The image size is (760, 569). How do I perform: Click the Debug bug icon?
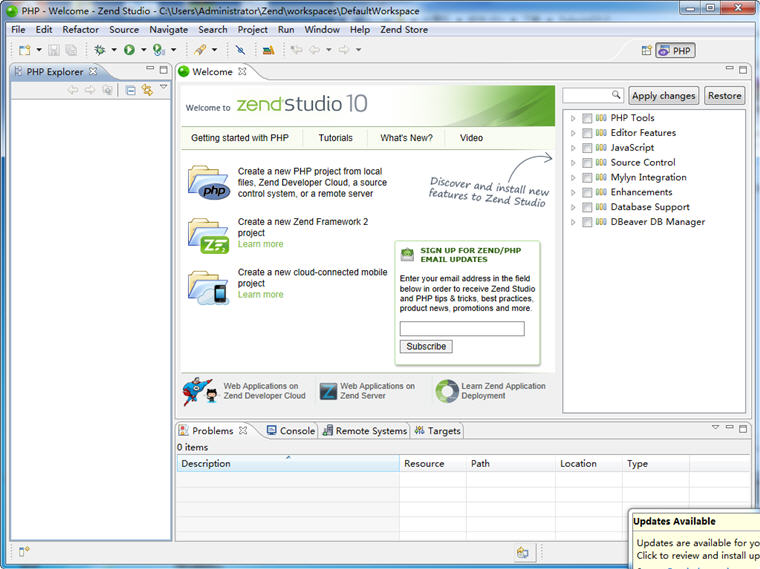(99, 50)
